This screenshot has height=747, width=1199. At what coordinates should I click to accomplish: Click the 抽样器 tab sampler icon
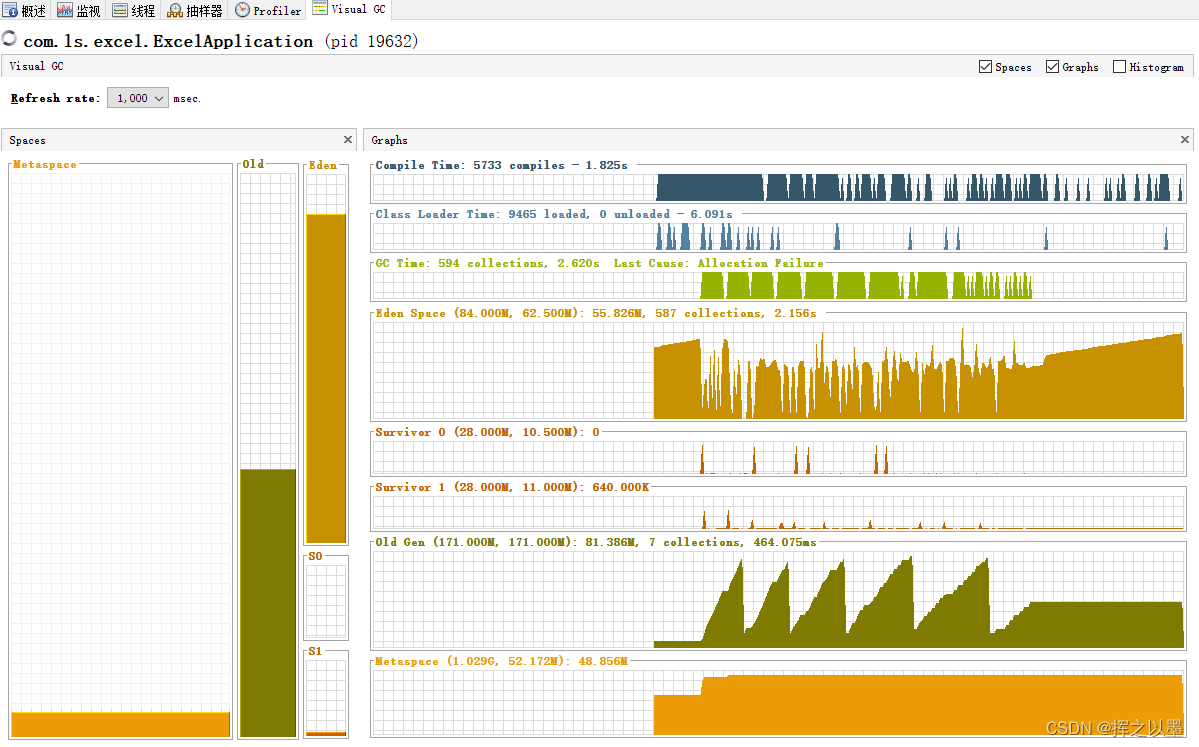[x=175, y=10]
